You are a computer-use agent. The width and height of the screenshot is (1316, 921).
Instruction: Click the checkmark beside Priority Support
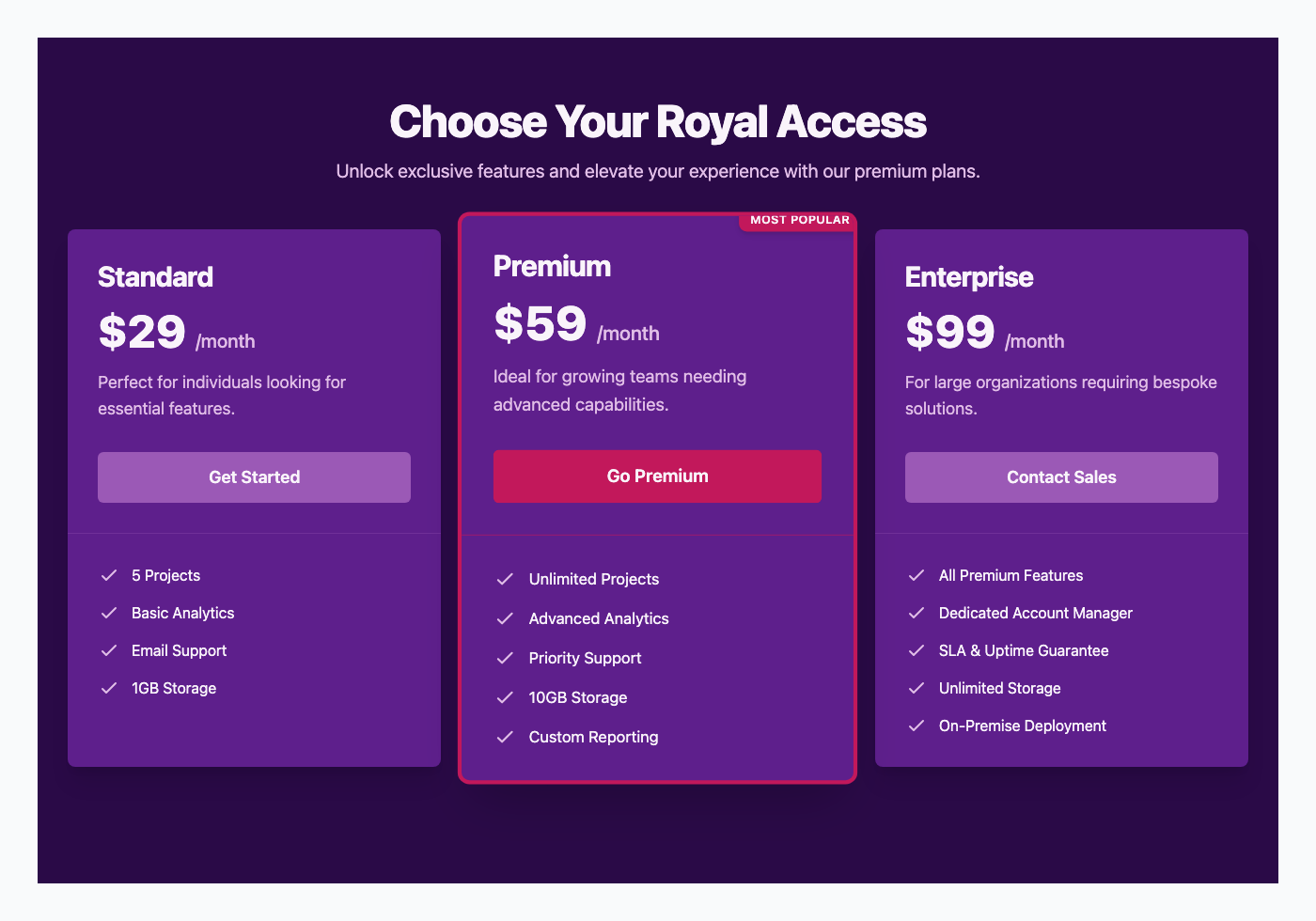[505, 658]
